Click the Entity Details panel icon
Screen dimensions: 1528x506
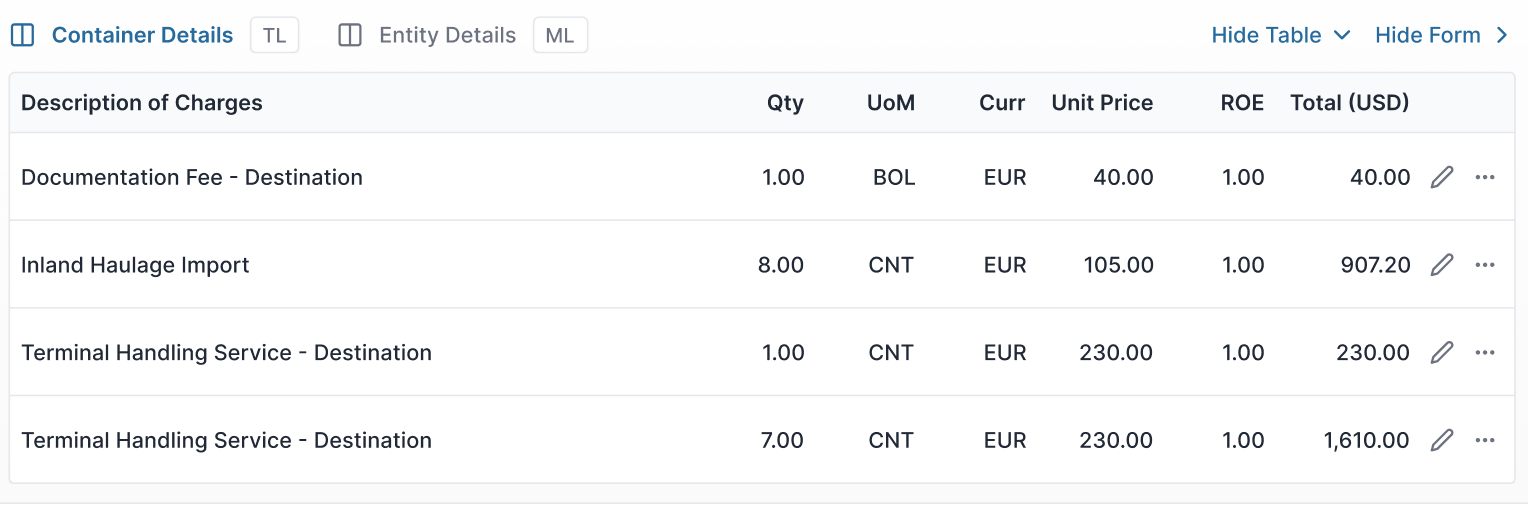click(350, 36)
